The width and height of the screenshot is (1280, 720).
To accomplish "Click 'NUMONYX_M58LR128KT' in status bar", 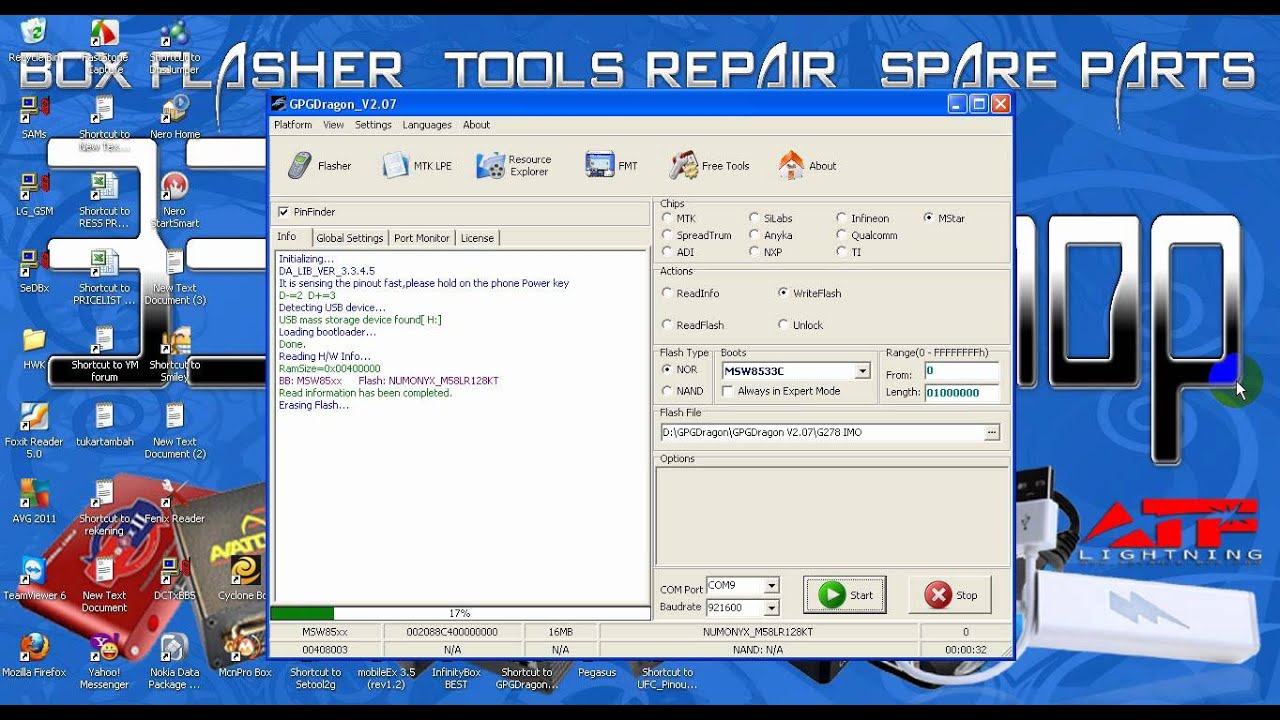I will coord(758,632).
